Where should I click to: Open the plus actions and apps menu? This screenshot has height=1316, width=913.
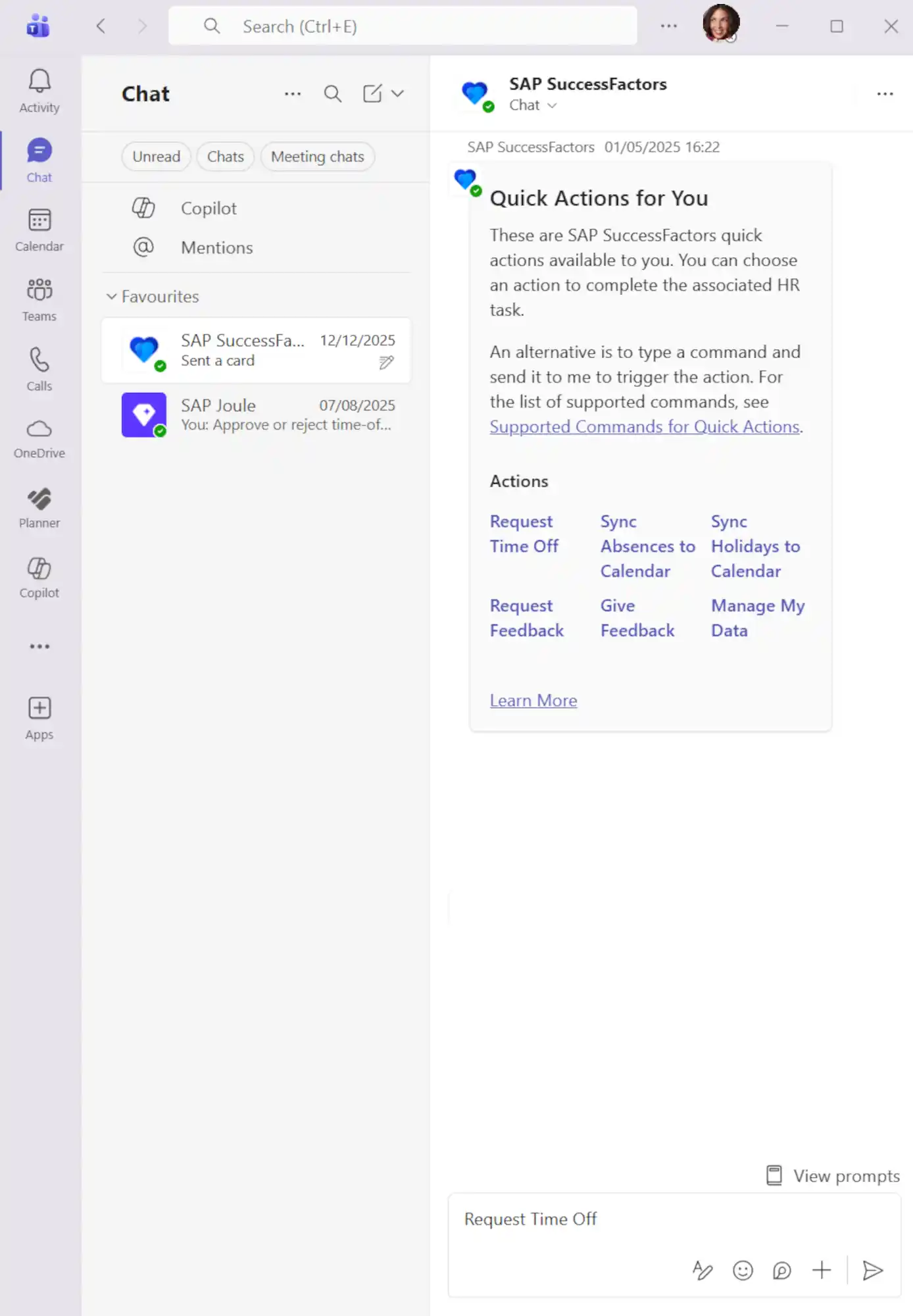[x=822, y=1270]
